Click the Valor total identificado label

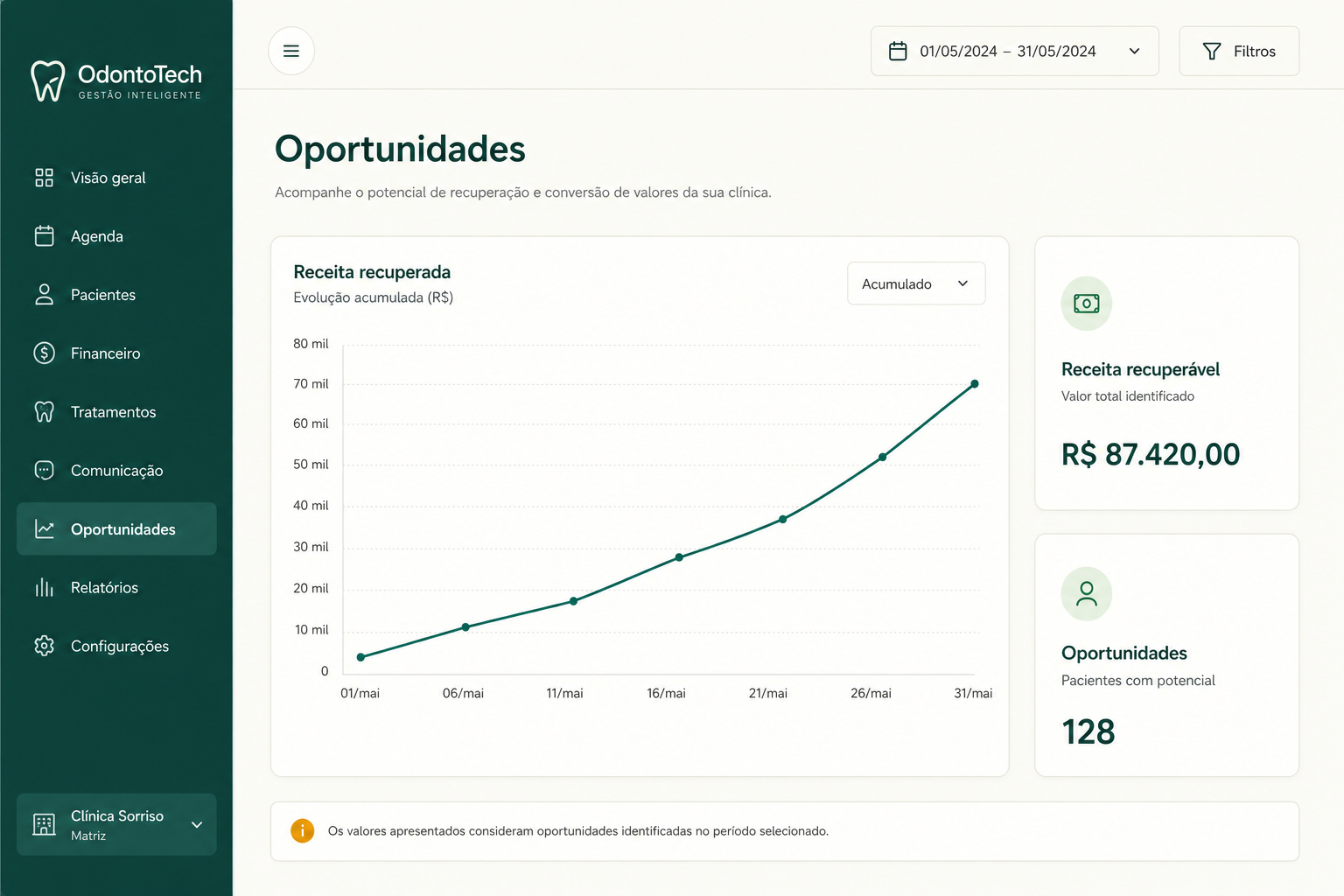[1127, 396]
